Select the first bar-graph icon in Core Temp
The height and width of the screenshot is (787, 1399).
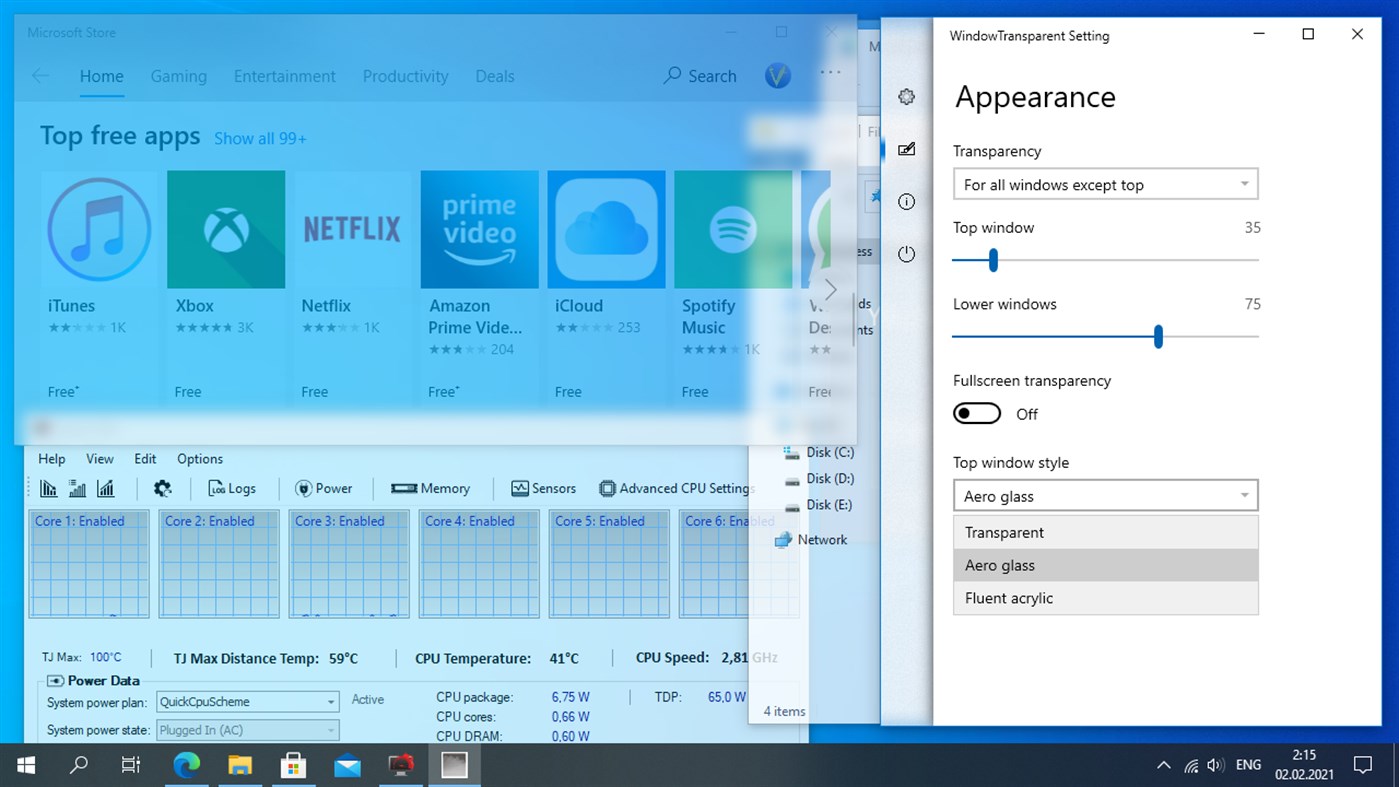50,488
